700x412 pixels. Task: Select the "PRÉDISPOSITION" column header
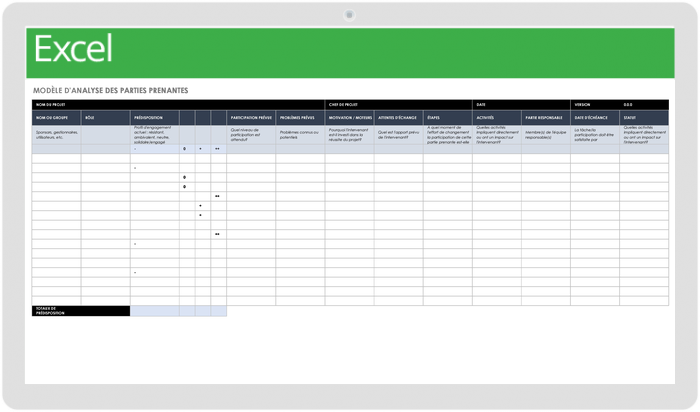[x=154, y=118]
